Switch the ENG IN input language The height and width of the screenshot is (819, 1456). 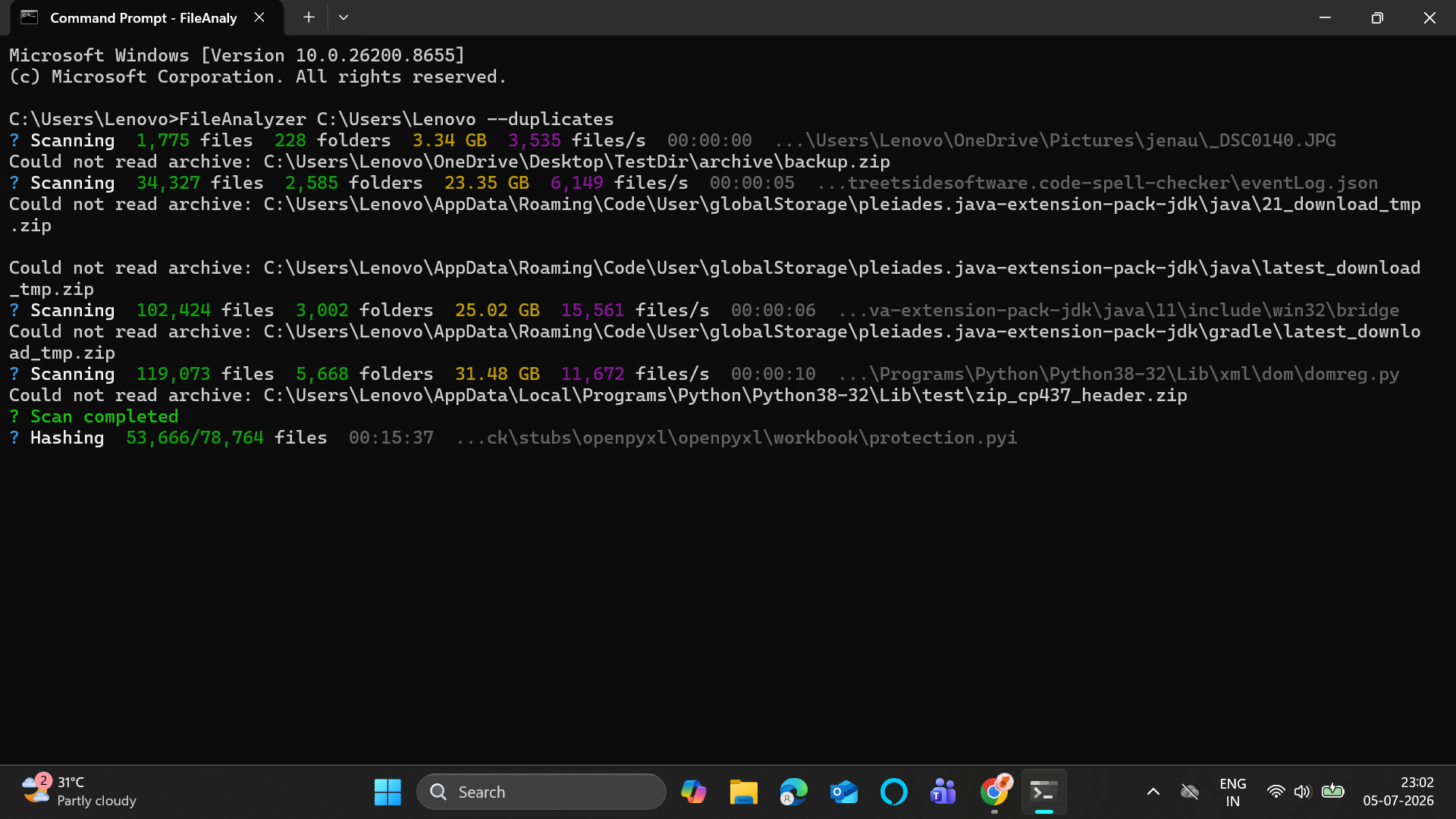click(x=1233, y=792)
